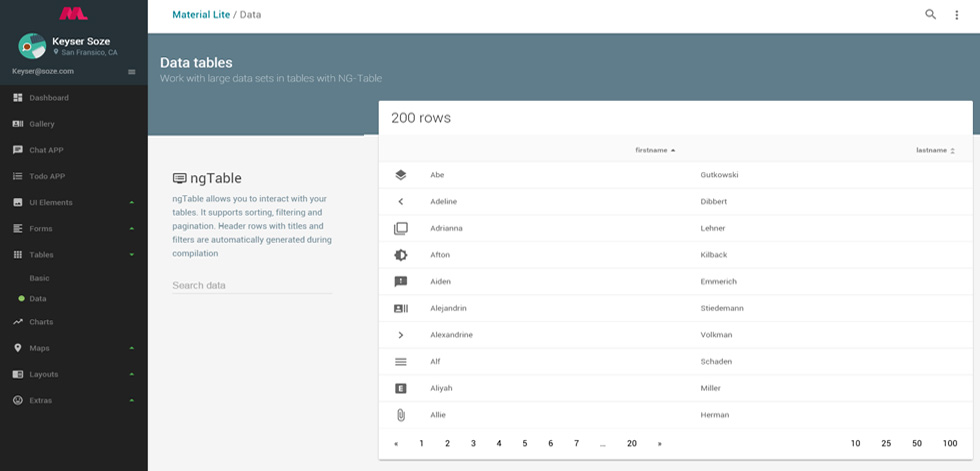Screen dimensions: 980x471
Task: Click the Keyser@soze.com email text
Action: click(43, 72)
